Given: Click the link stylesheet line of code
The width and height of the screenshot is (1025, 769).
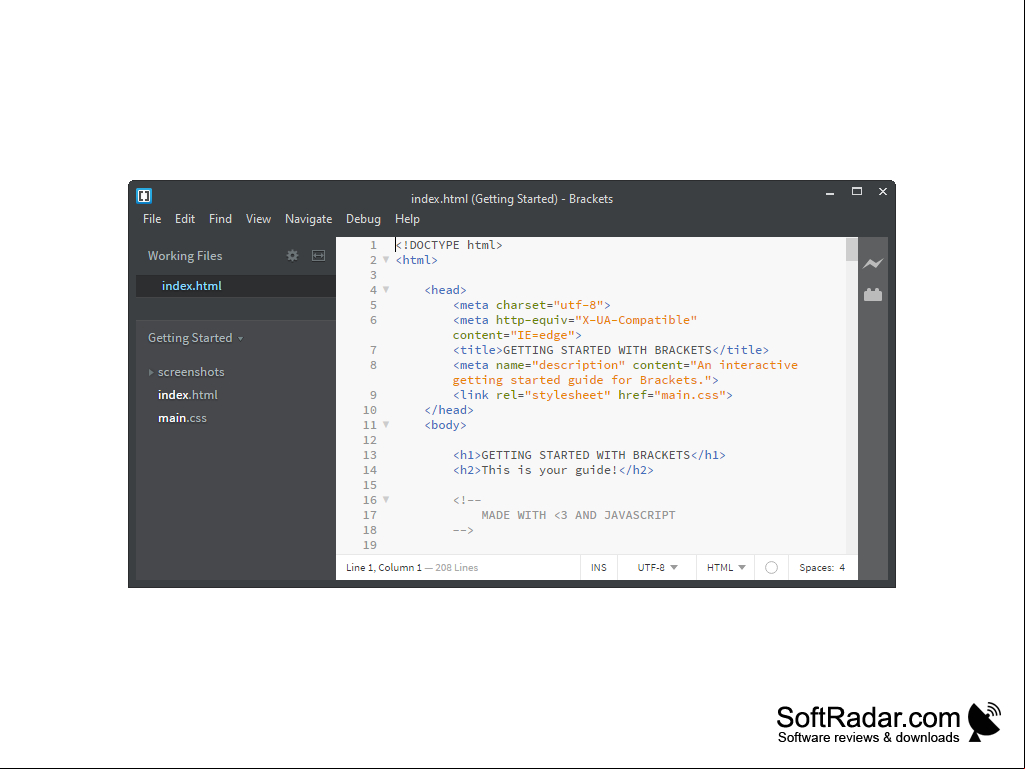Looking at the screenshot, I should (592, 395).
